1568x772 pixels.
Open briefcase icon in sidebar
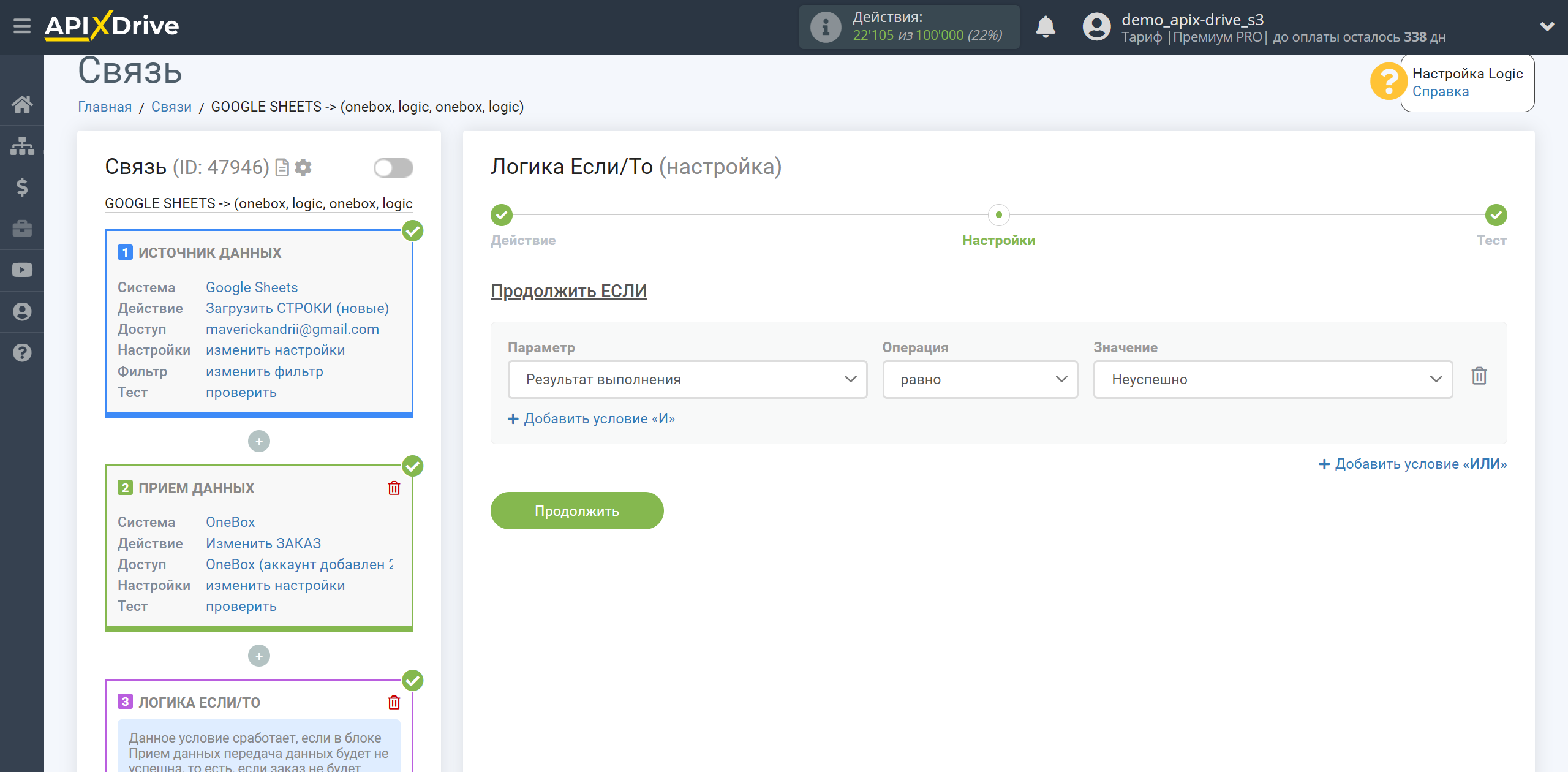22,229
